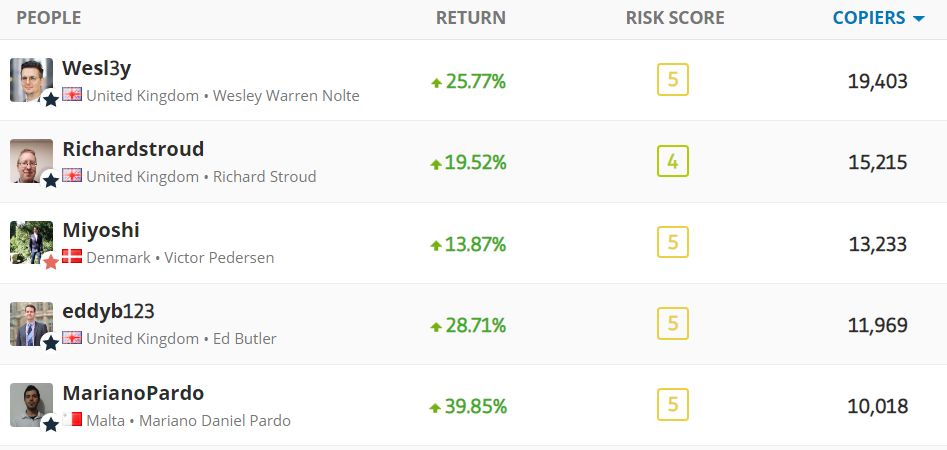
Task: Click Miyoshi's avatar thumbnail
Action: coord(31,241)
